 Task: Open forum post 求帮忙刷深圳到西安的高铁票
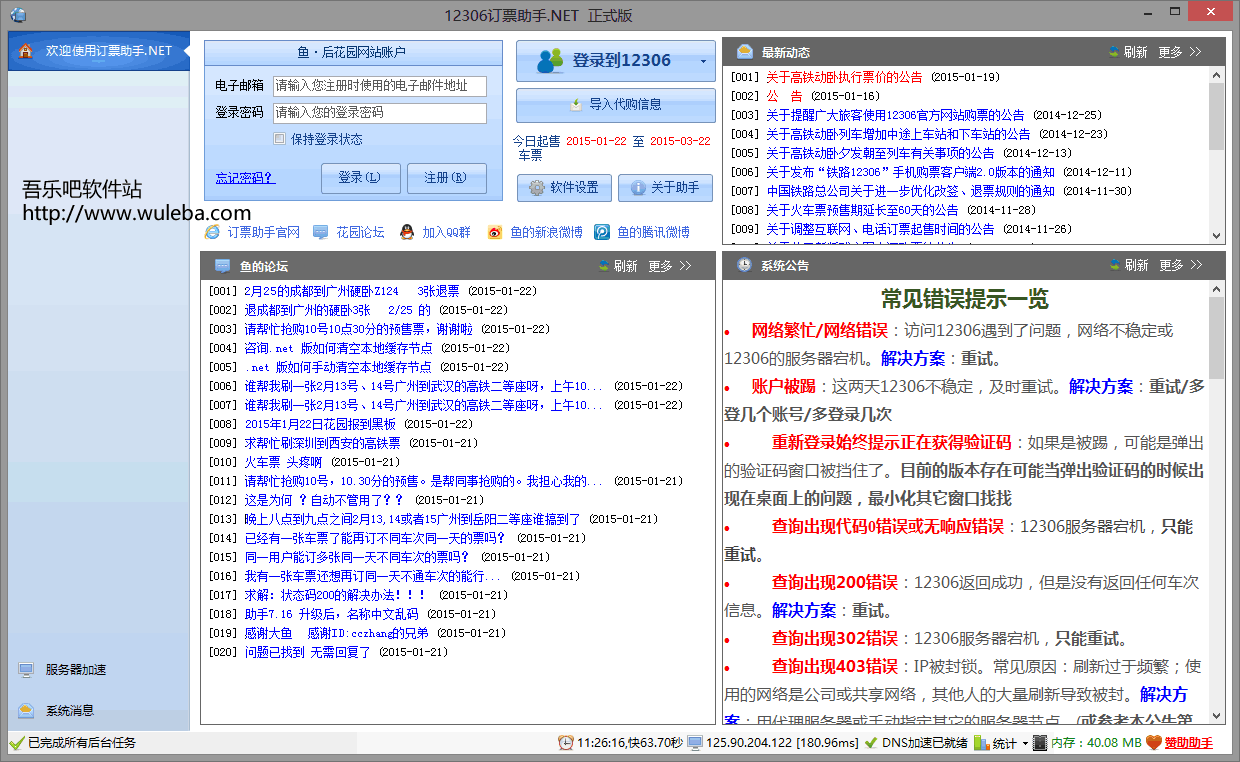322,443
